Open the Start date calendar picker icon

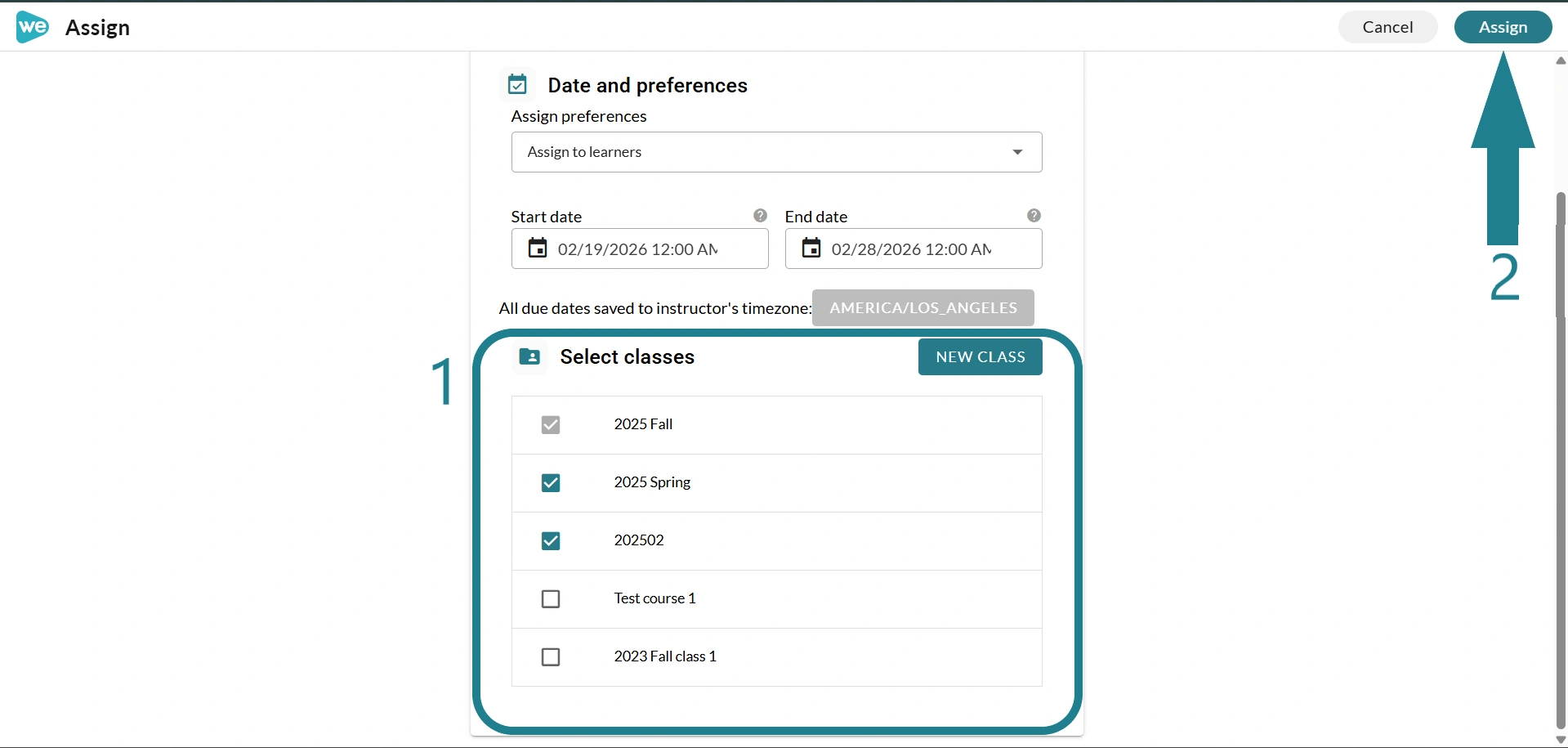pyautogui.click(x=537, y=248)
